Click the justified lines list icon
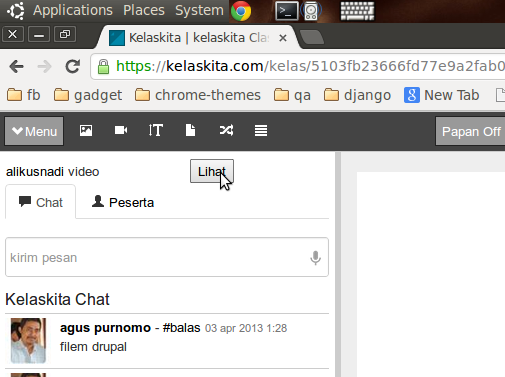505x377 pixels. point(261,131)
